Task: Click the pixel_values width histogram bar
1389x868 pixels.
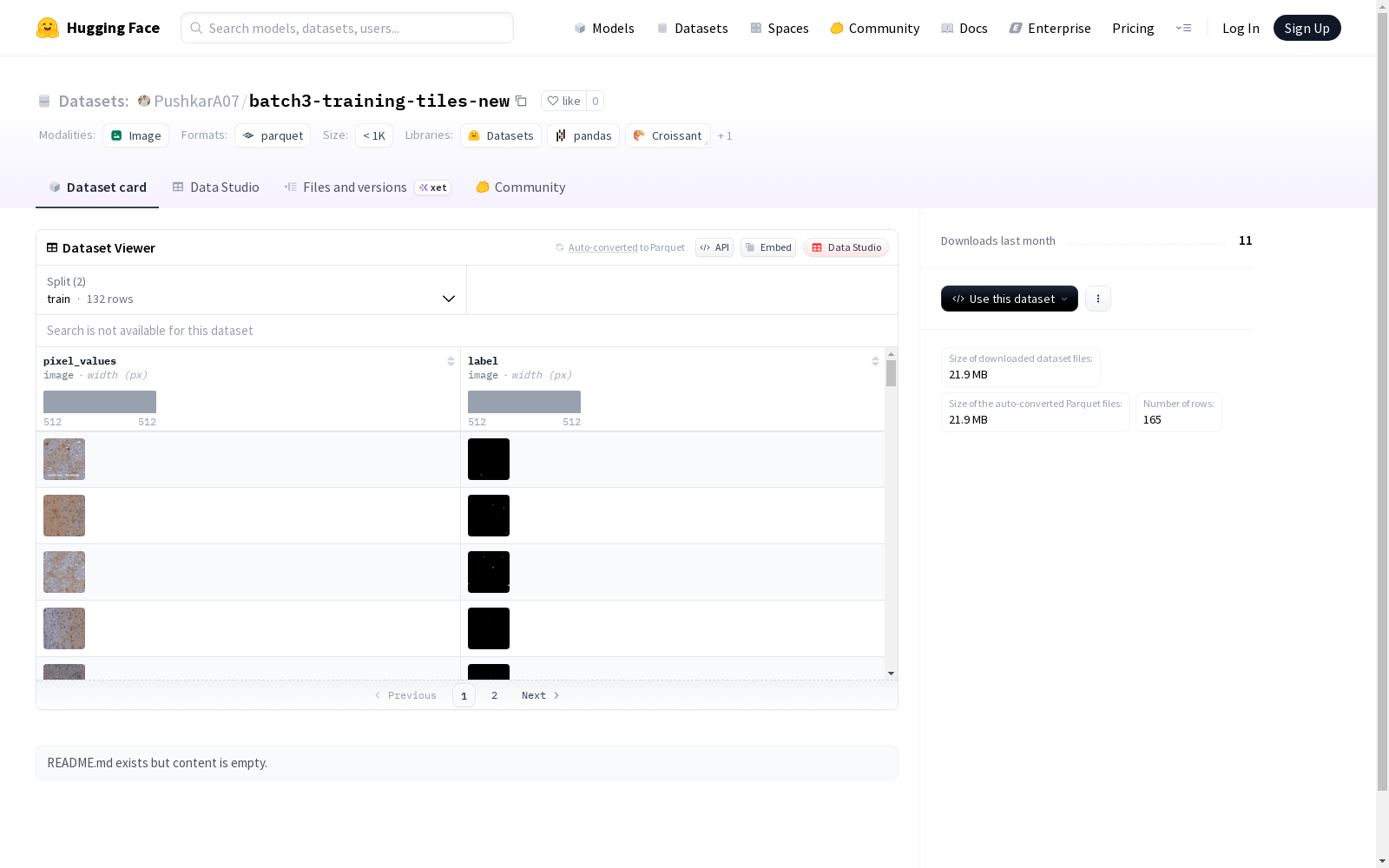Action: (100, 402)
